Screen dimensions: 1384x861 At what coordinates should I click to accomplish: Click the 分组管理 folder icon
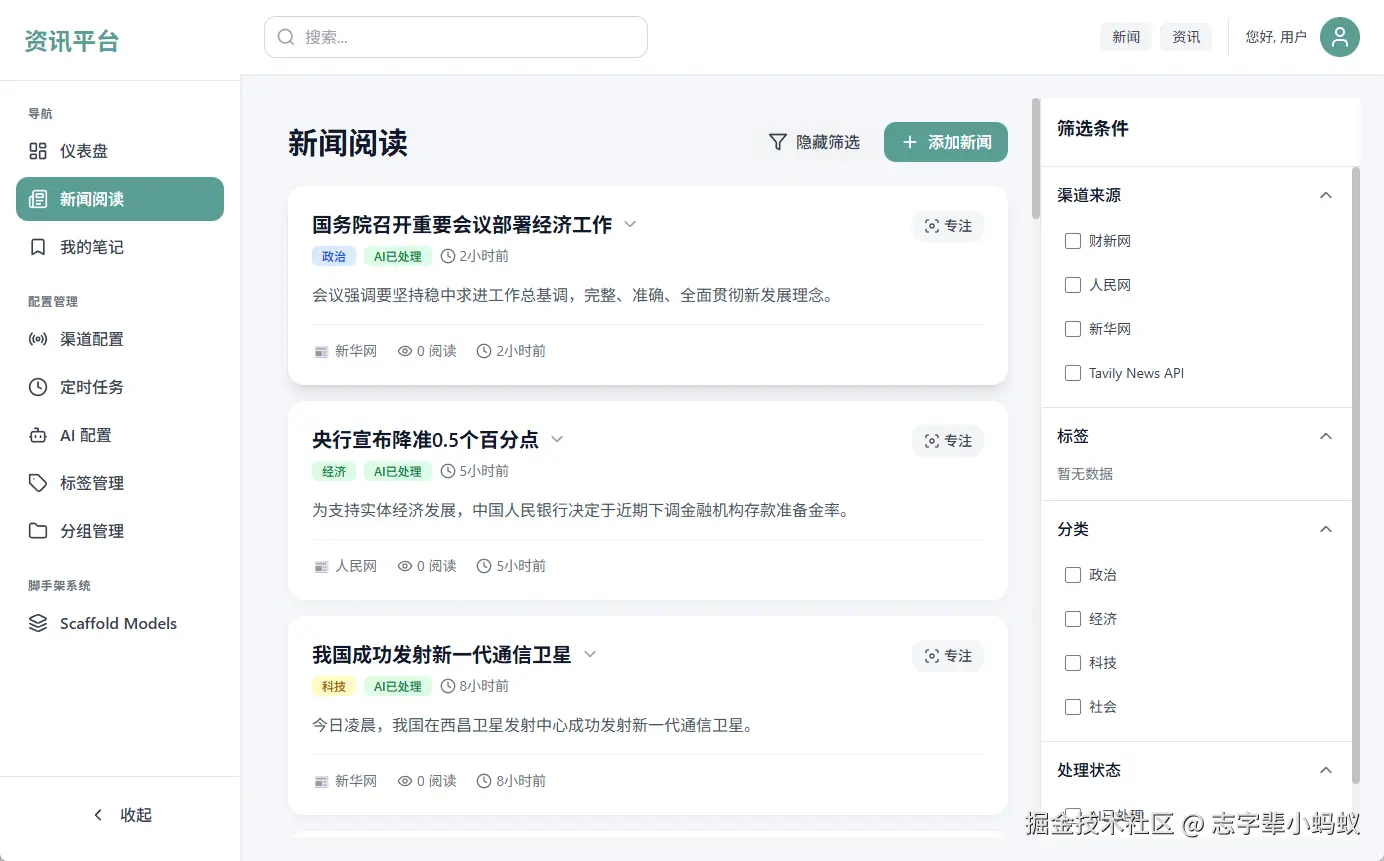[x=38, y=531]
